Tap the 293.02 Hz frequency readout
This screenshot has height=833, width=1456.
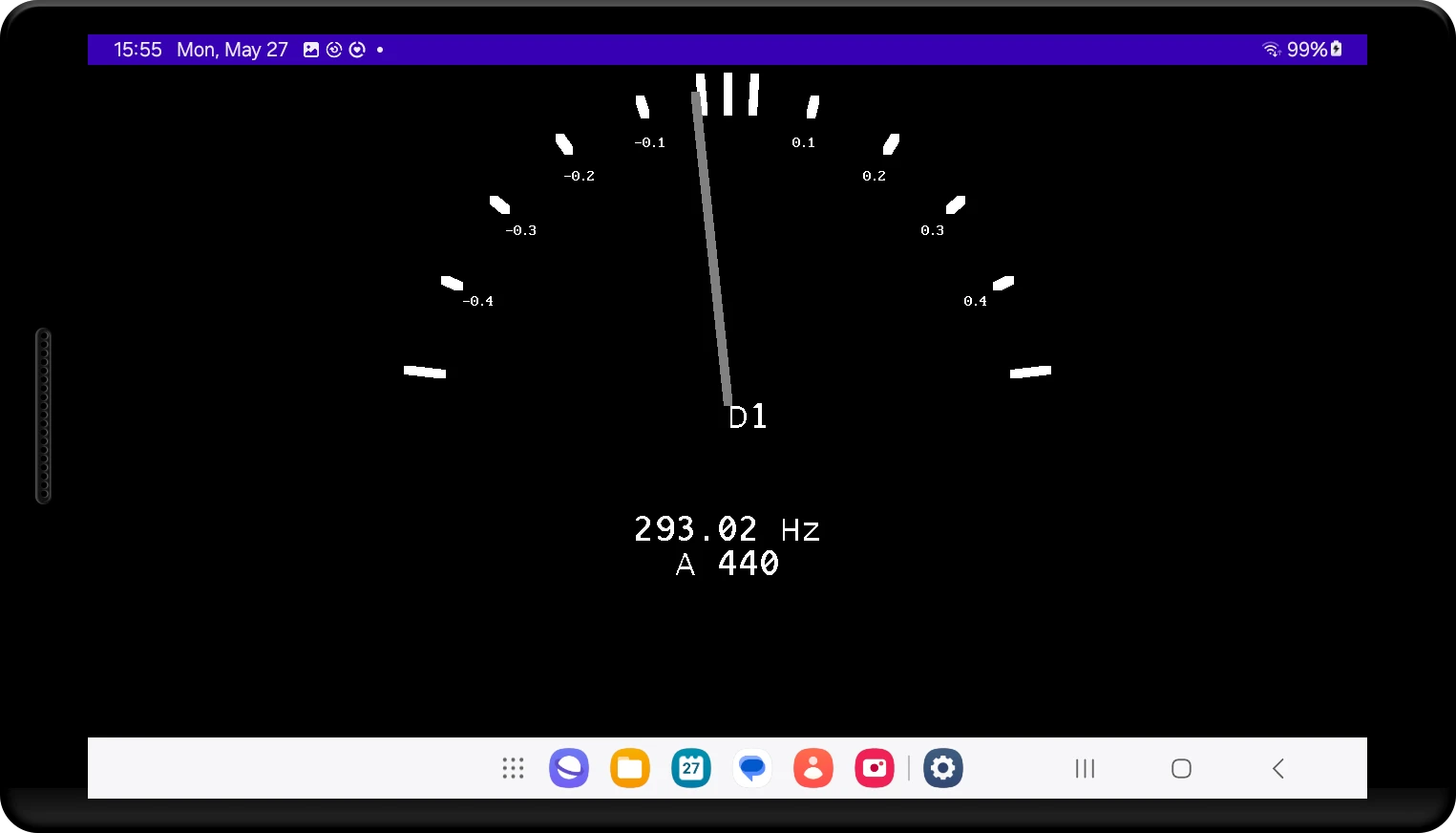(x=727, y=529)
